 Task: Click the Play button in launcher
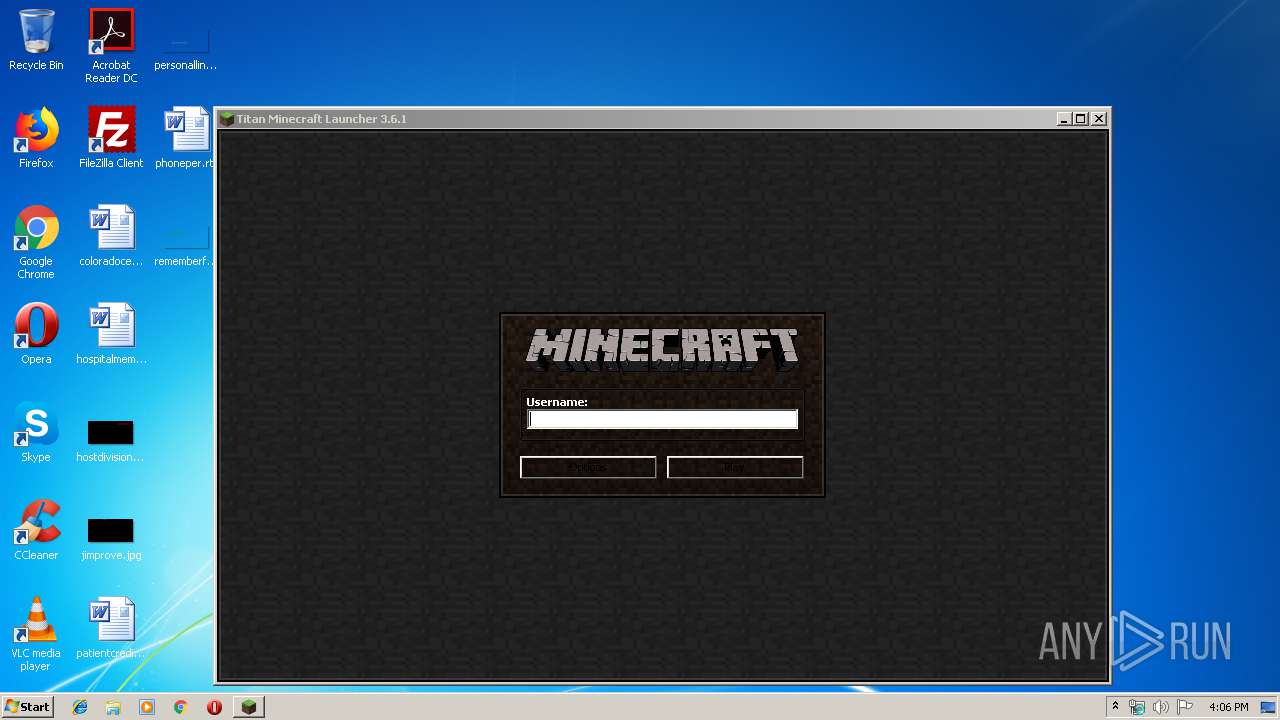735,467
